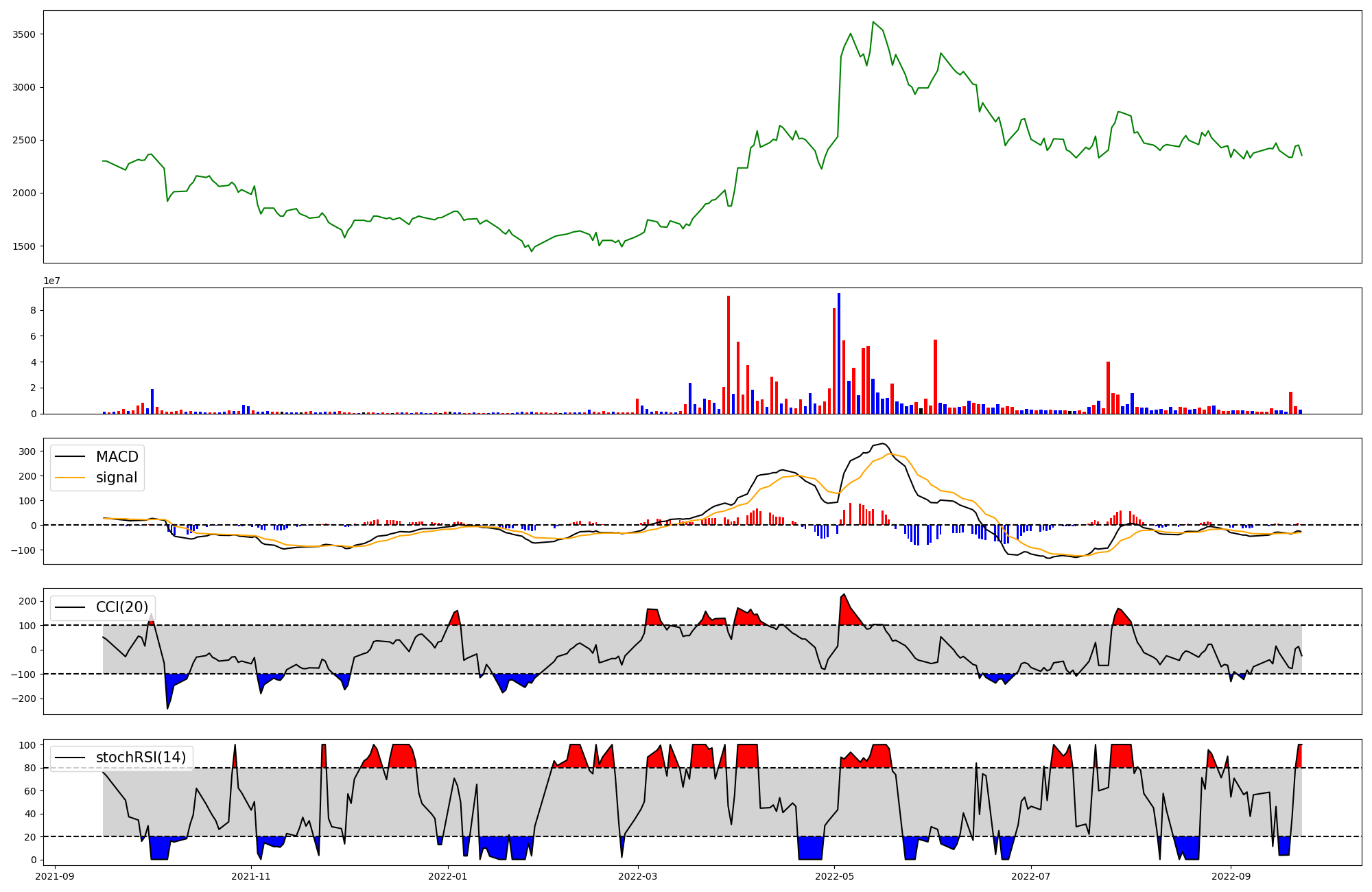
Task: Select the 2022-03 date axis label
Action: (638, 876)
